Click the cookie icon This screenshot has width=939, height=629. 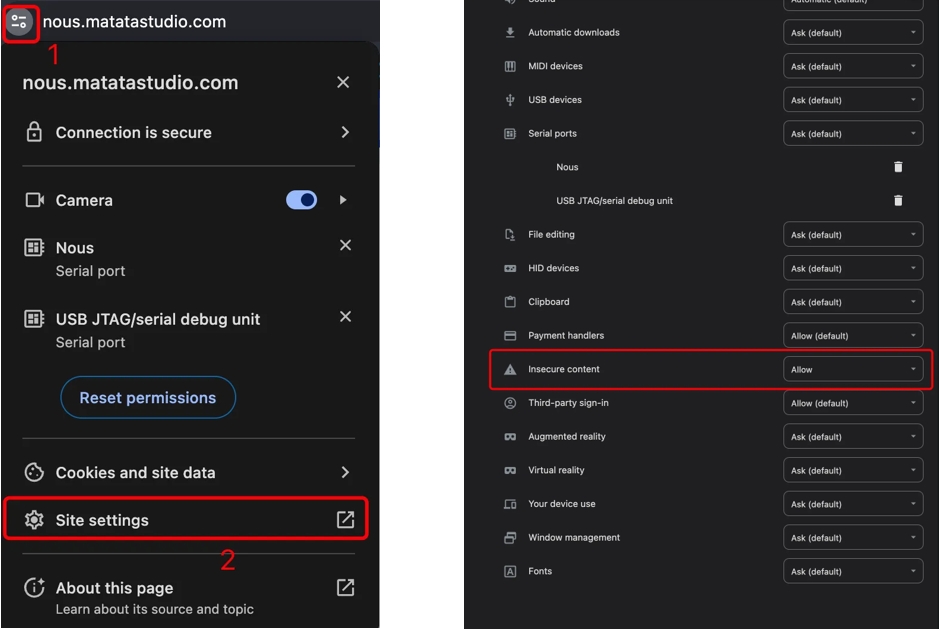tap(34, 473)
